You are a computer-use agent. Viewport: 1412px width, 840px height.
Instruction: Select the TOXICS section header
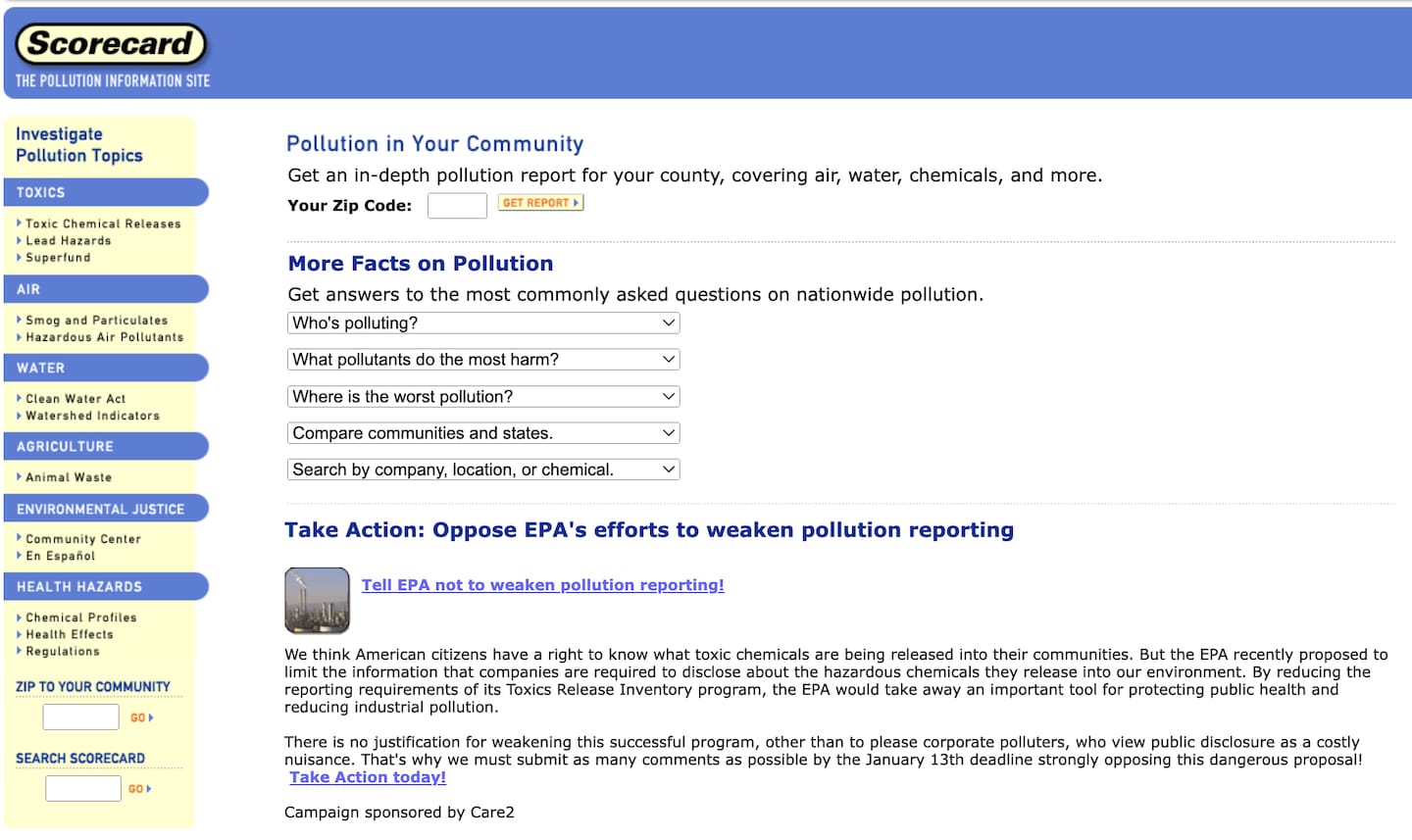click(41, 193)
